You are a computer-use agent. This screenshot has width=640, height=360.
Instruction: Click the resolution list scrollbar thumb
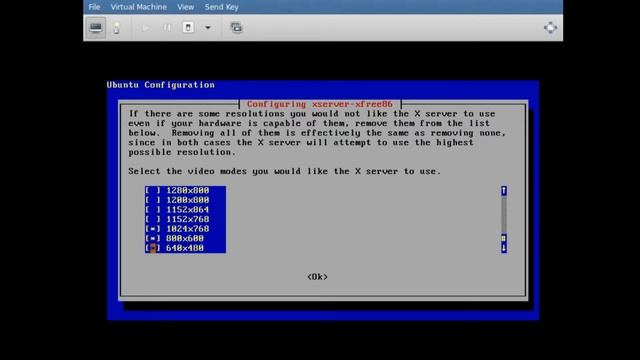point(504,238)
